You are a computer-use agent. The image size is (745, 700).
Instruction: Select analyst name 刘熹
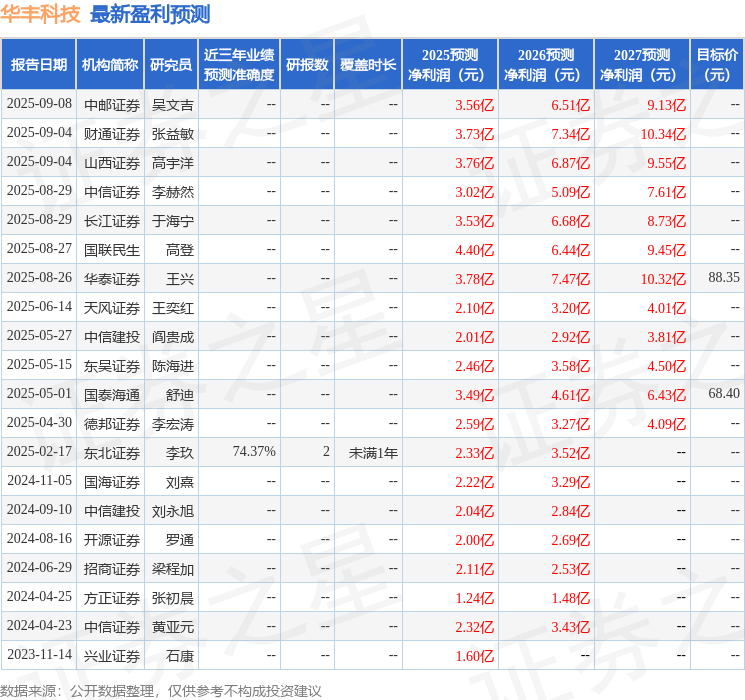click(180, 482)
